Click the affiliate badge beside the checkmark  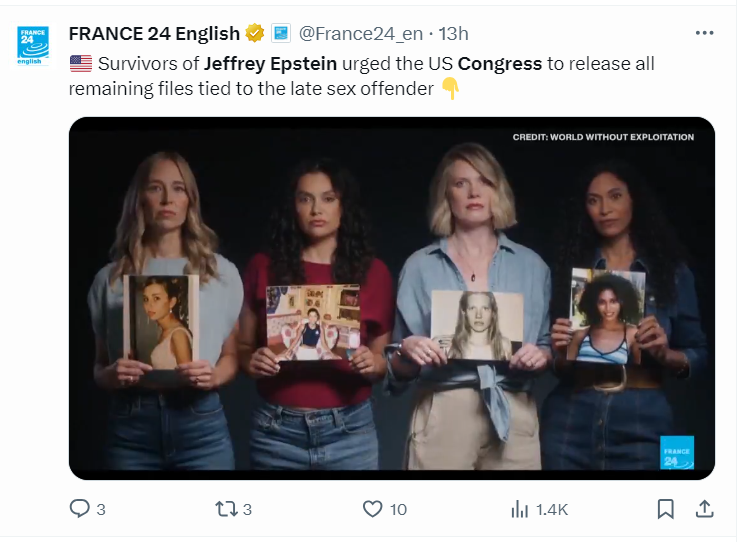click(281, 34)
